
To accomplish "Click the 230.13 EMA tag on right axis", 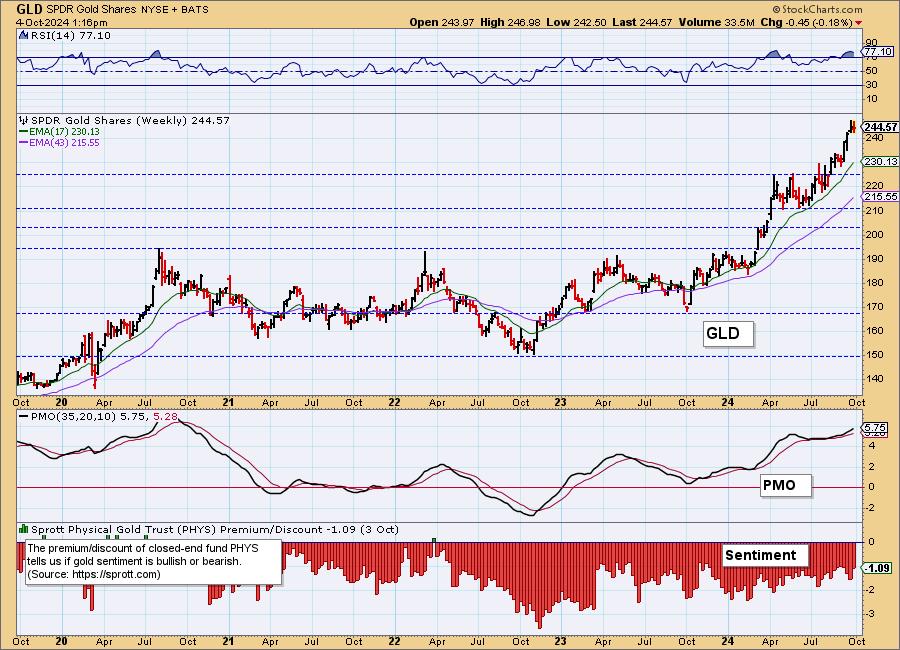I will (880, 162).
